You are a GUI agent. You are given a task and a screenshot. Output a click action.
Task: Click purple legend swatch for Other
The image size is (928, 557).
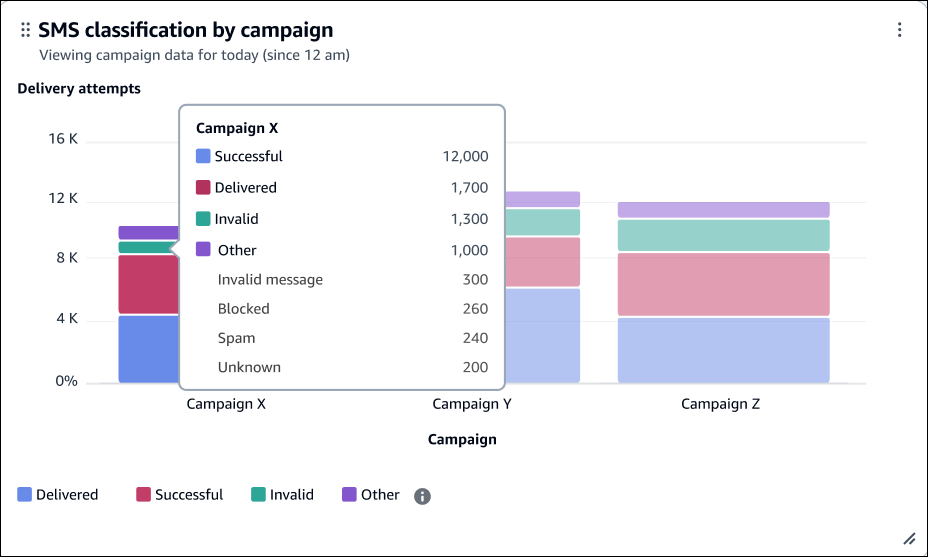click(x=349, y=495)
